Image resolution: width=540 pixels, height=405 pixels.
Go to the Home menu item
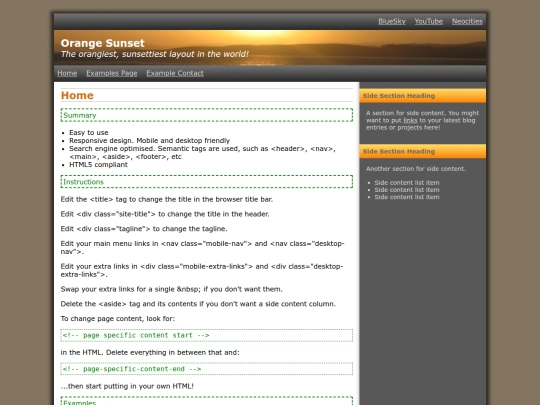tap(67, 73)
